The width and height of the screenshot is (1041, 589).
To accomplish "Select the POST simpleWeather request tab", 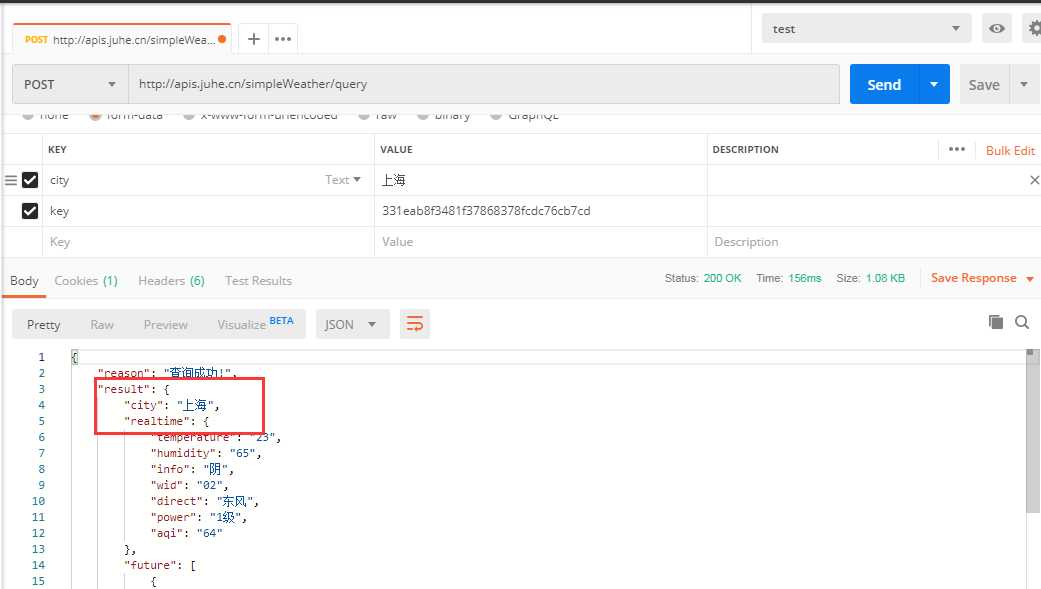I will pyautogui.click(x=120, y=40).
